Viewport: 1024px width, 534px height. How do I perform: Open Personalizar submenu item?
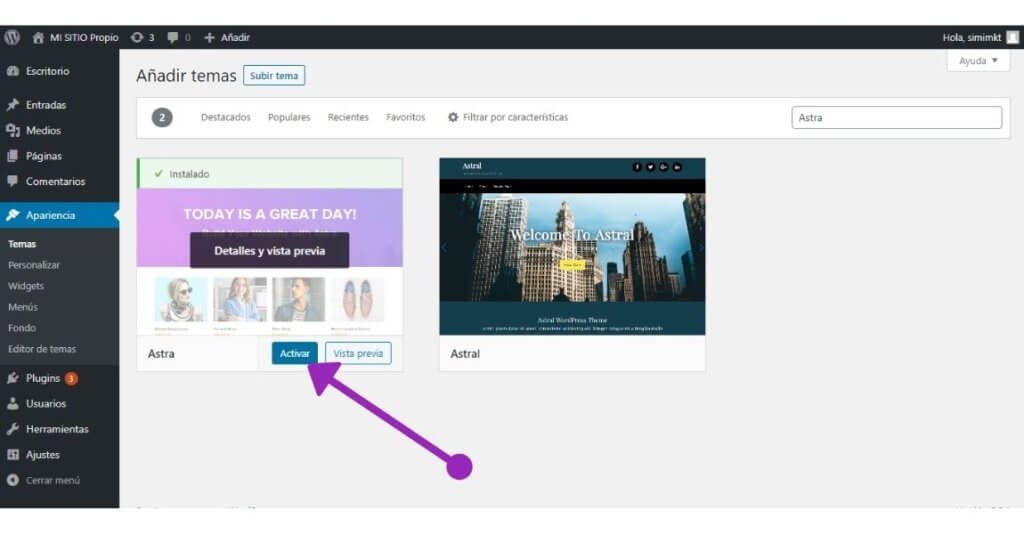pos(33,265)
